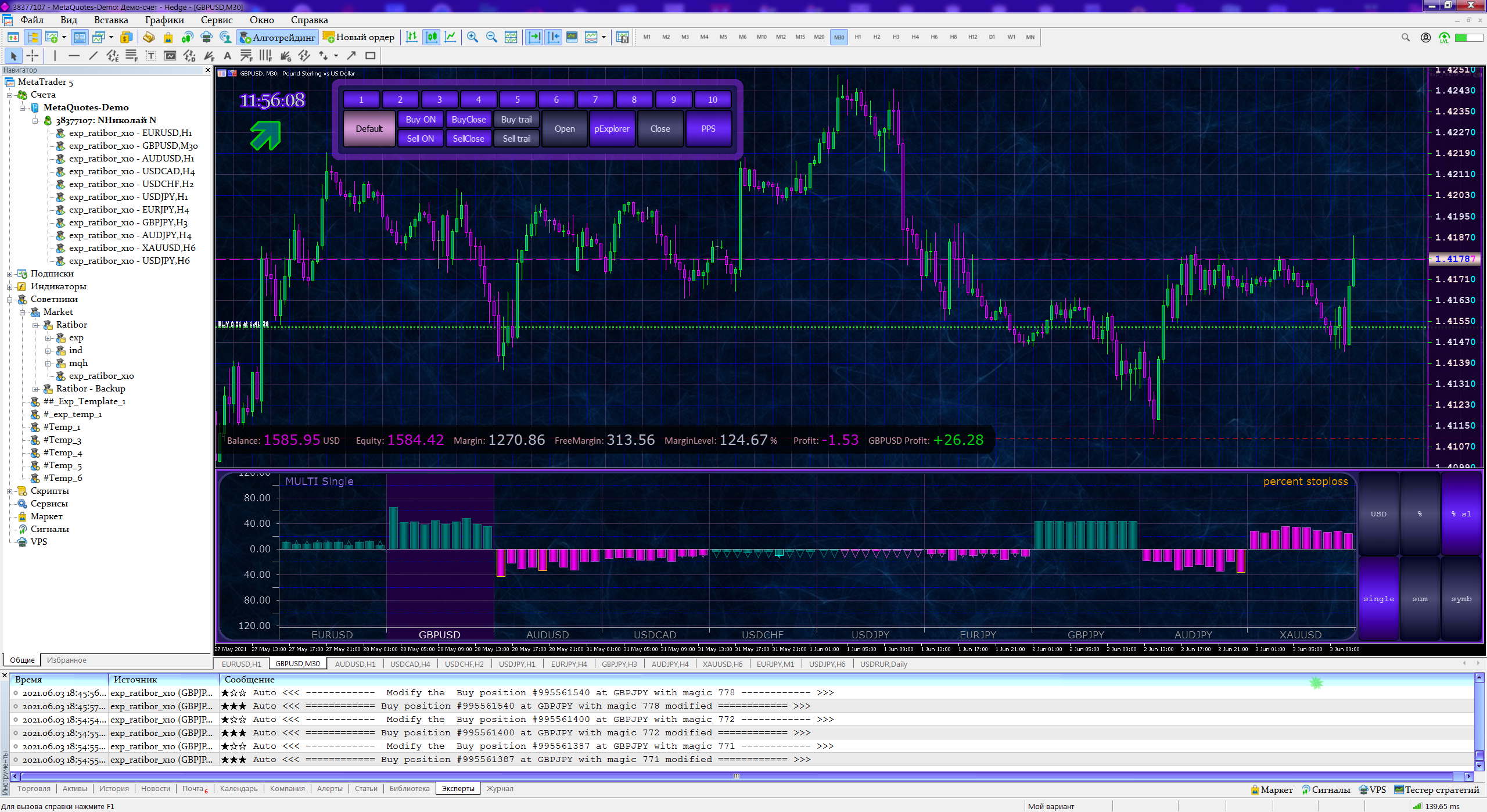Select the trendline drawing tool
1487x812 pixels.
pyautogui.click(x=93, y=56)
